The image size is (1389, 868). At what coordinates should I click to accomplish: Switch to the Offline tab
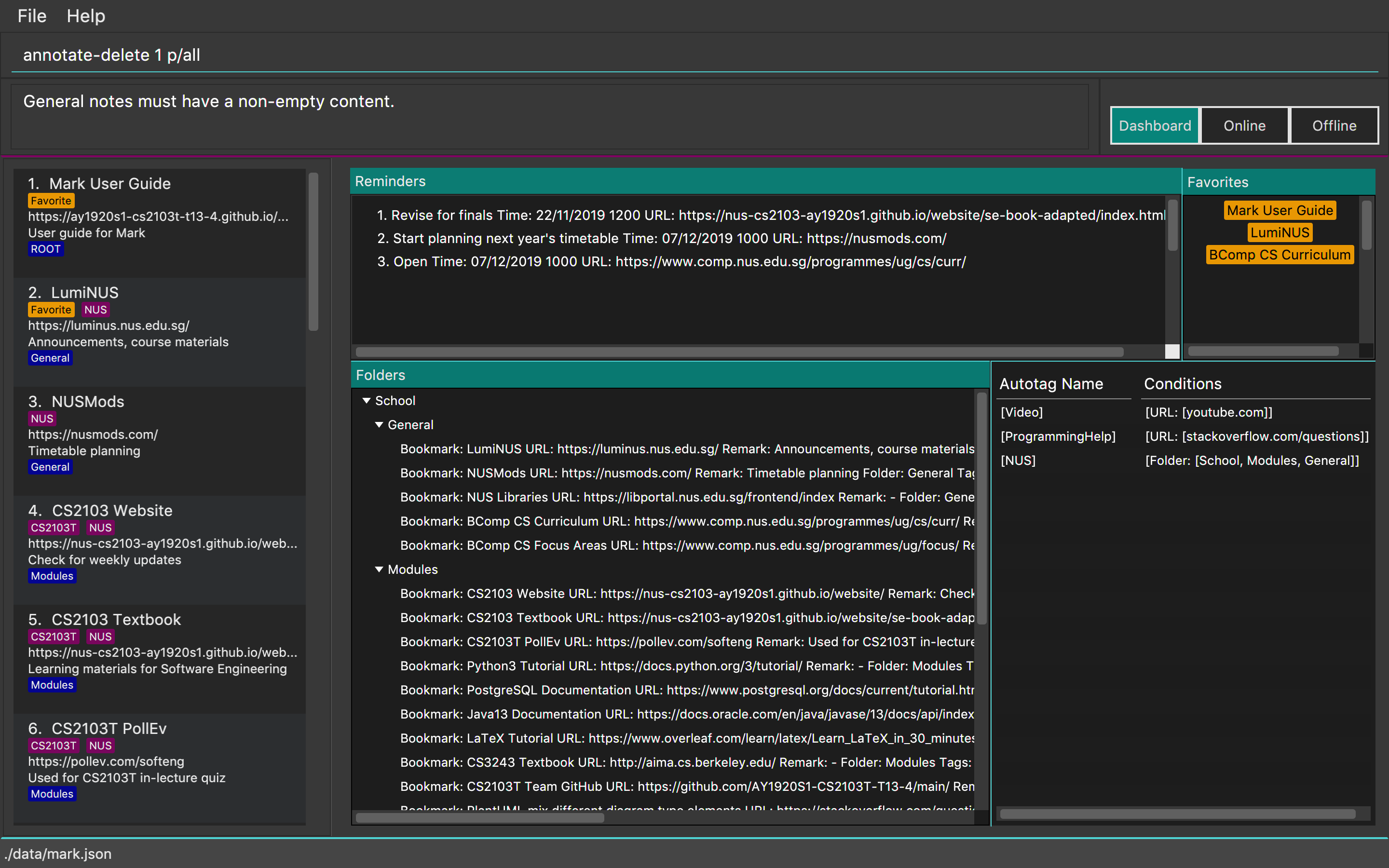point(1334,126)
